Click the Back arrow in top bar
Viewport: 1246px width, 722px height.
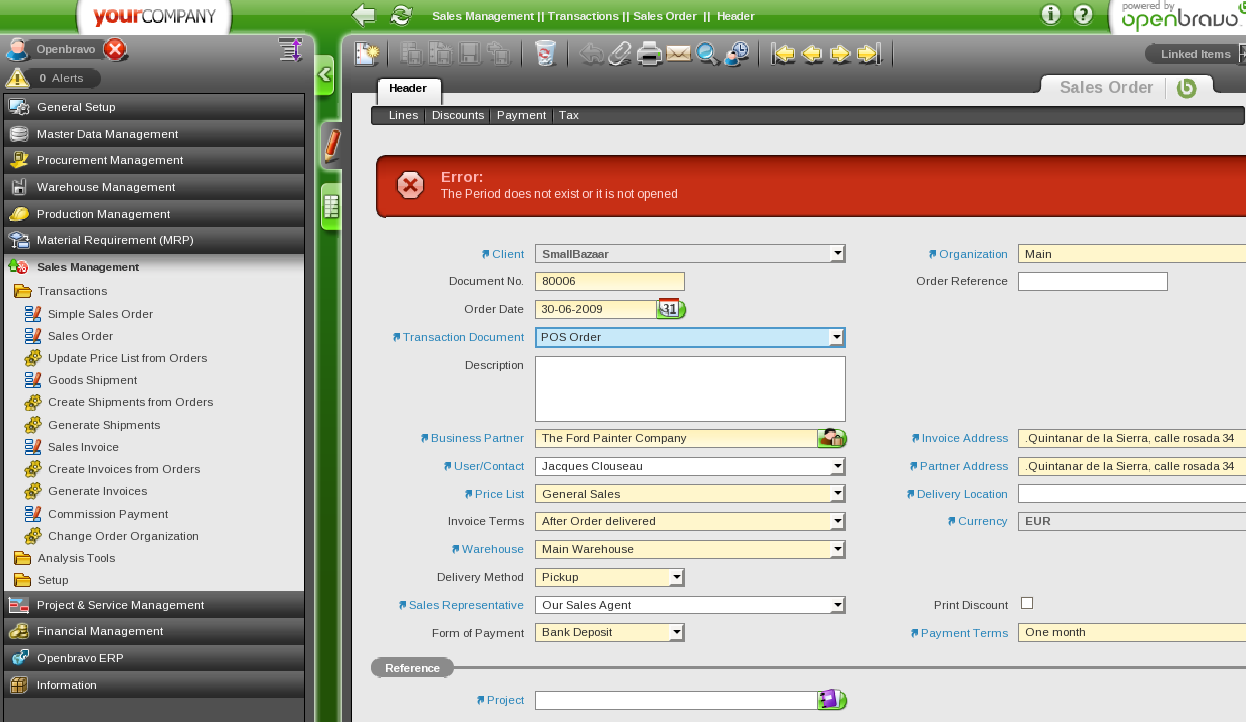364,15
